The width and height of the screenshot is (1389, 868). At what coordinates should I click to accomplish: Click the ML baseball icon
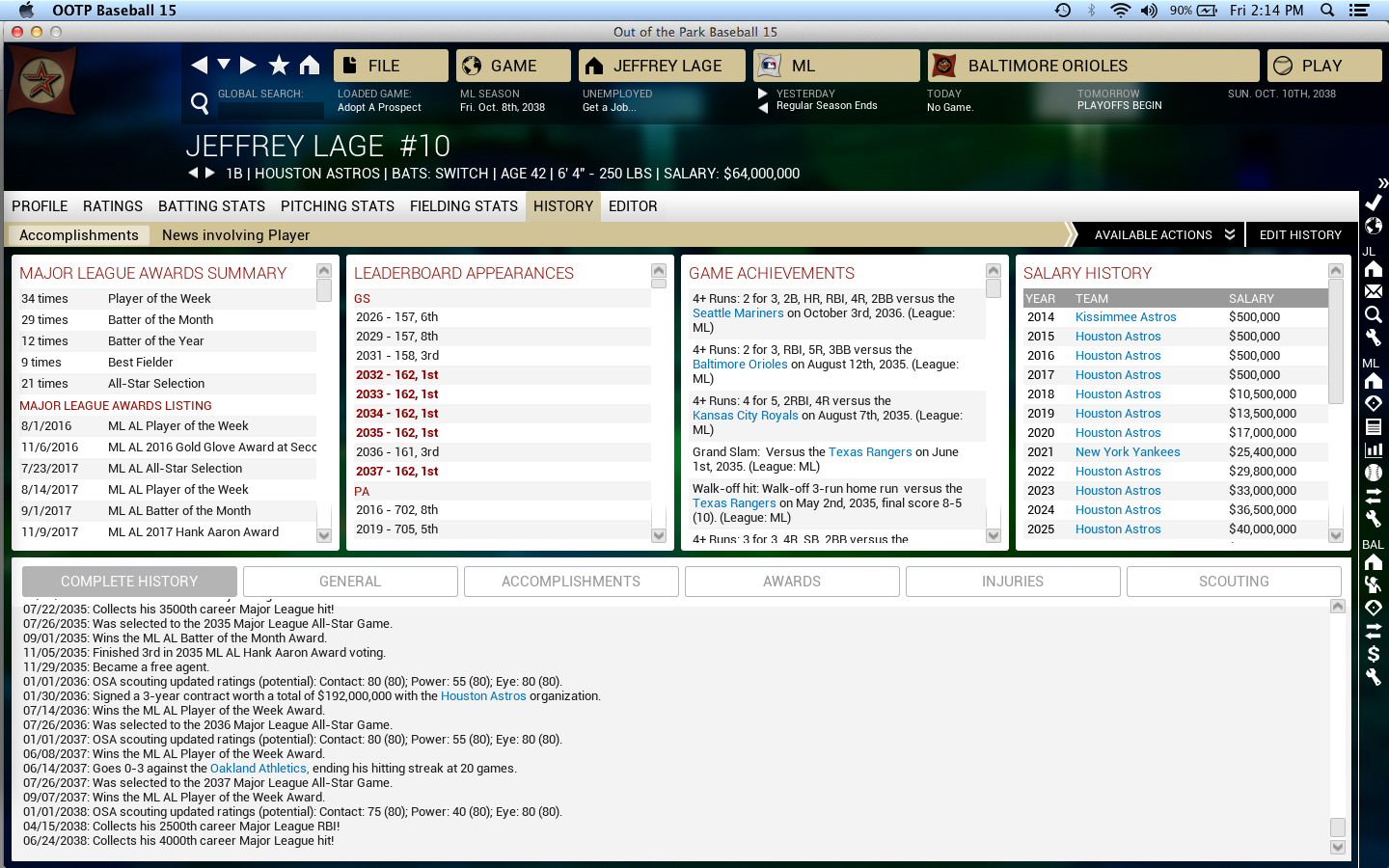click(1374, 473)
